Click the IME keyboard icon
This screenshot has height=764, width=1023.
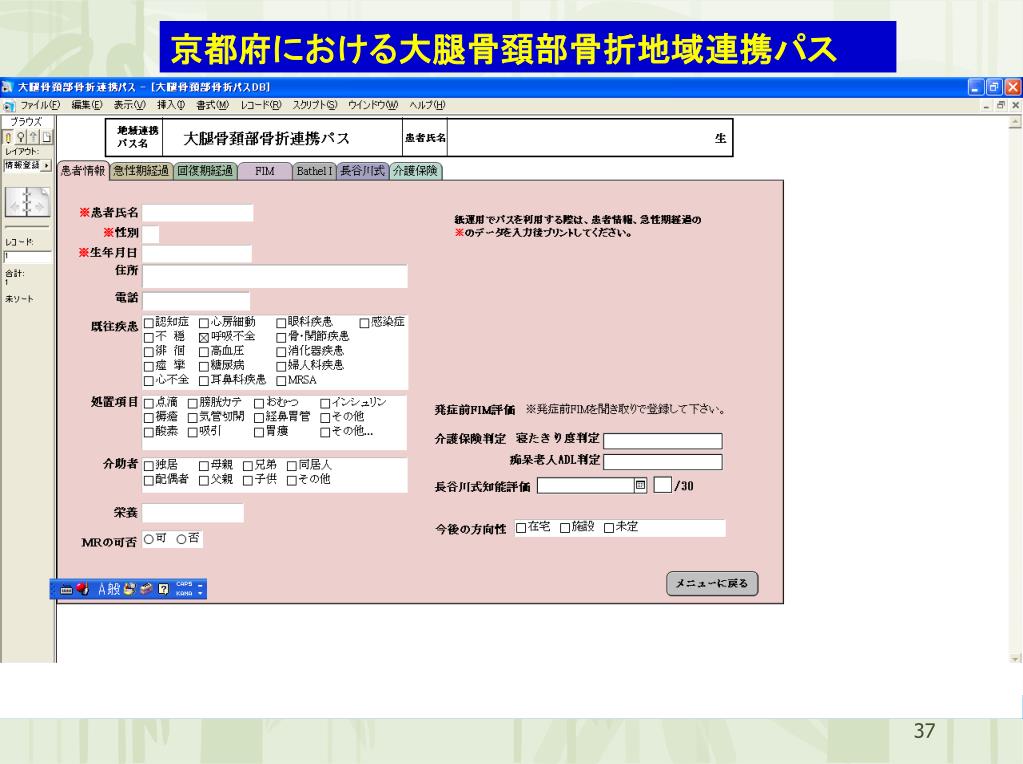[x=66, y=589]
